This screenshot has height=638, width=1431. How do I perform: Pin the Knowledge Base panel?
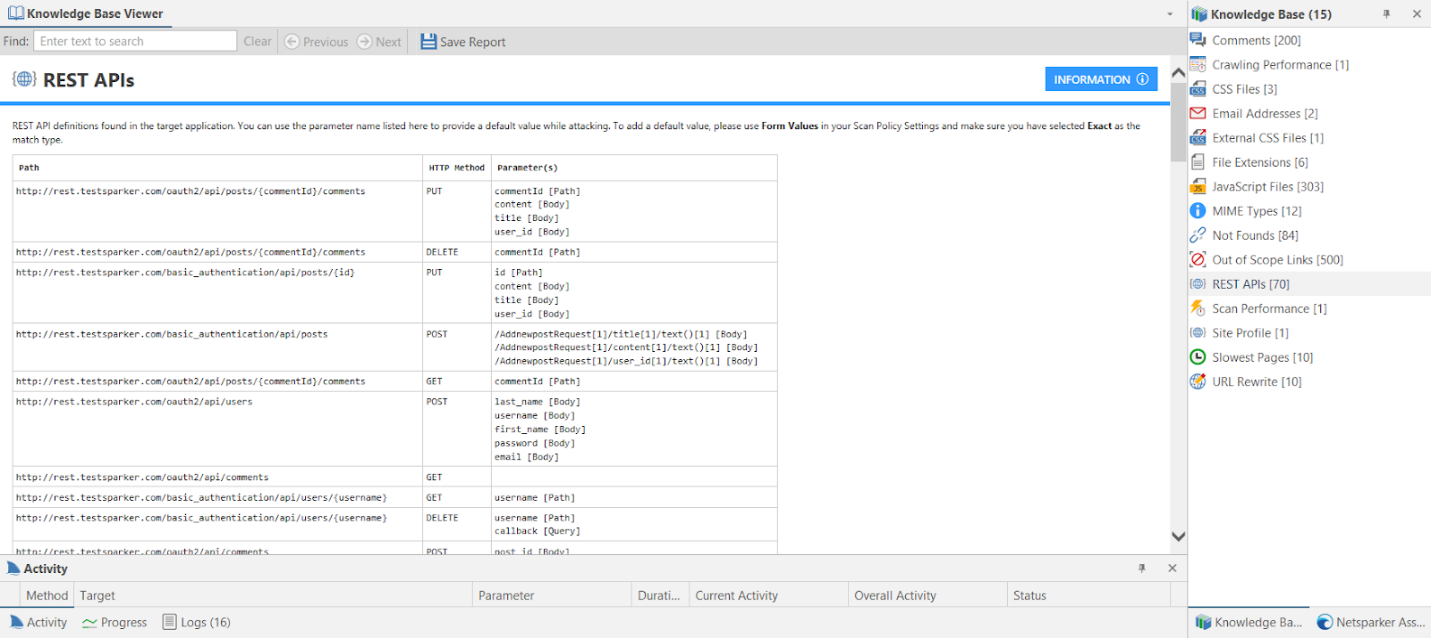[1387, 14]
